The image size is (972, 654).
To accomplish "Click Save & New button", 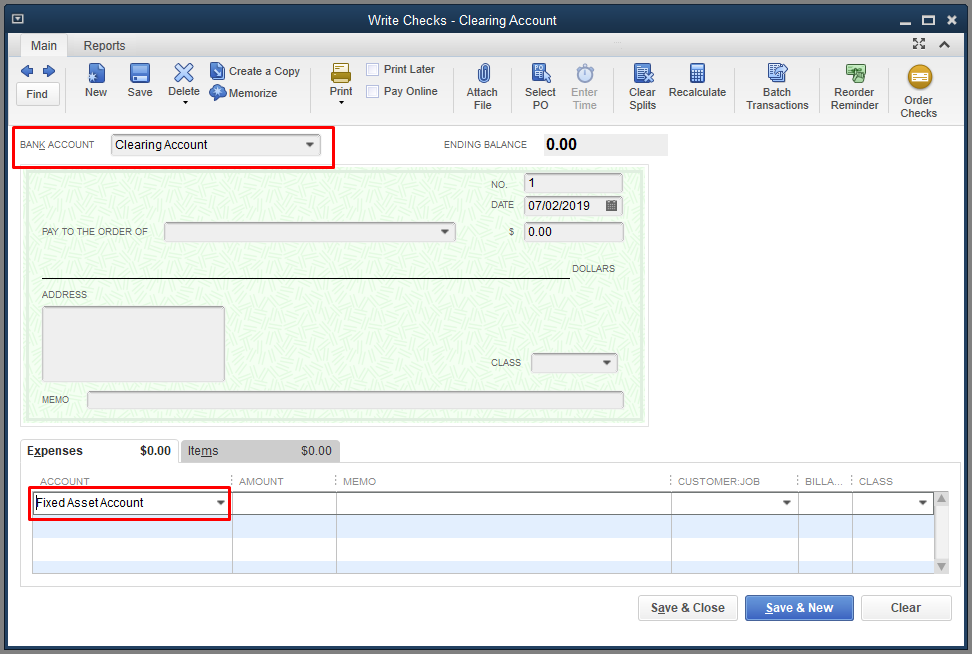I will [799, 608].
